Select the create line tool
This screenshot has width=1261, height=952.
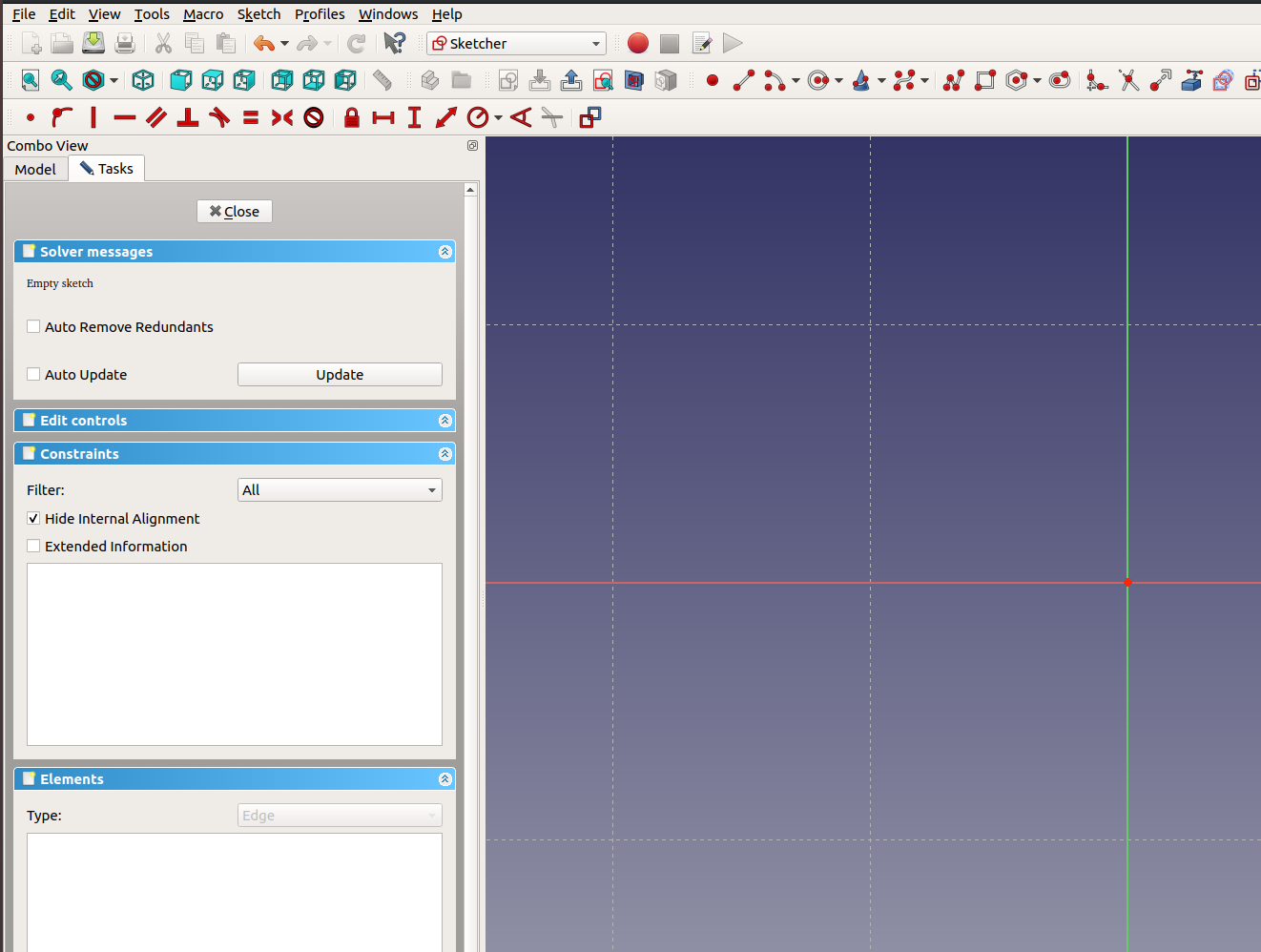coord(744,81)
